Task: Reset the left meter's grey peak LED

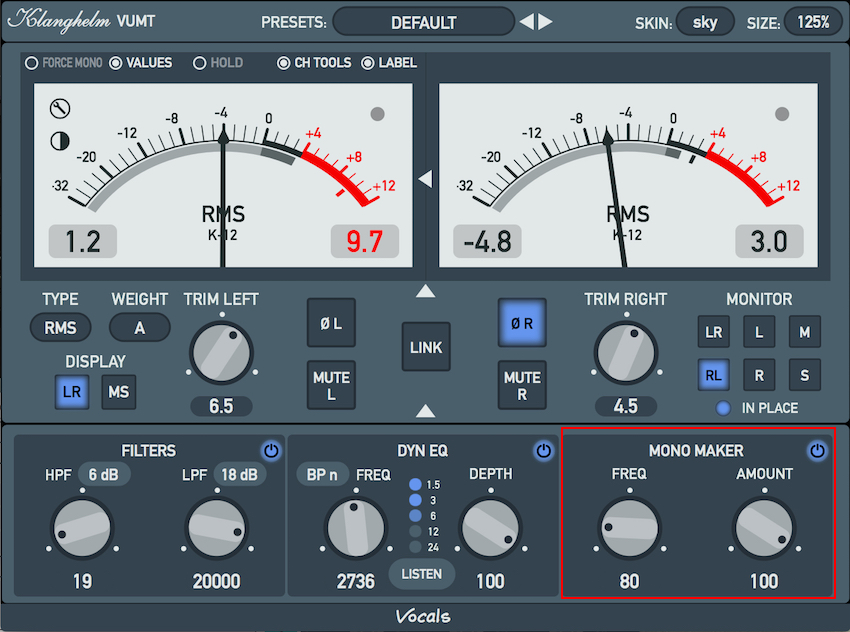Action: 377,114
